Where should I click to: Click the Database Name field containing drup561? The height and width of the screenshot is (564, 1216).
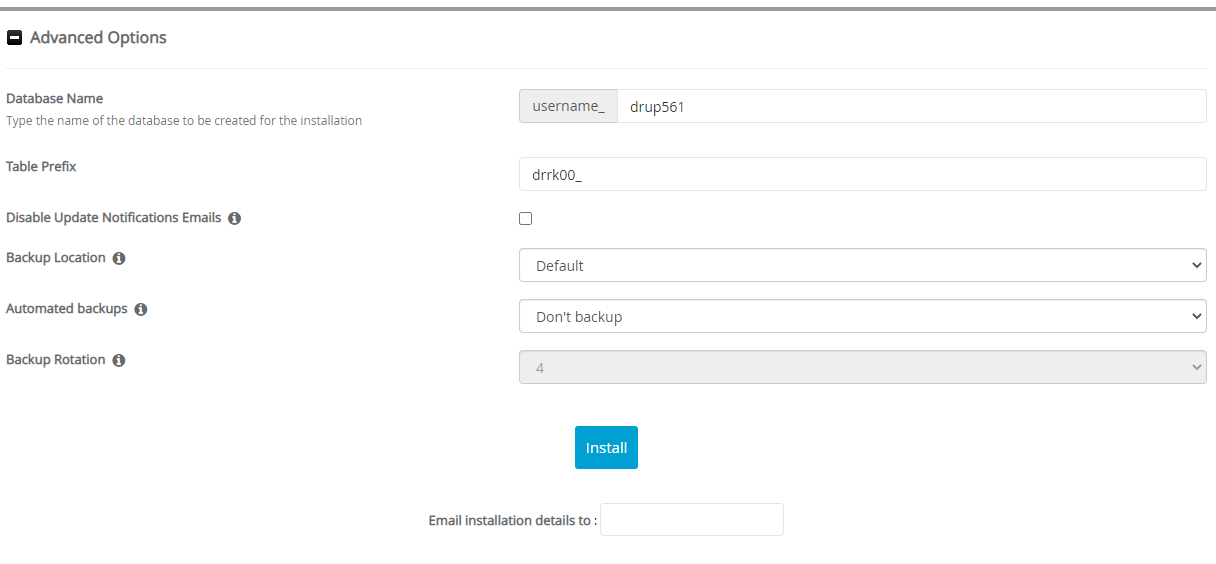(x=910, y=106)
